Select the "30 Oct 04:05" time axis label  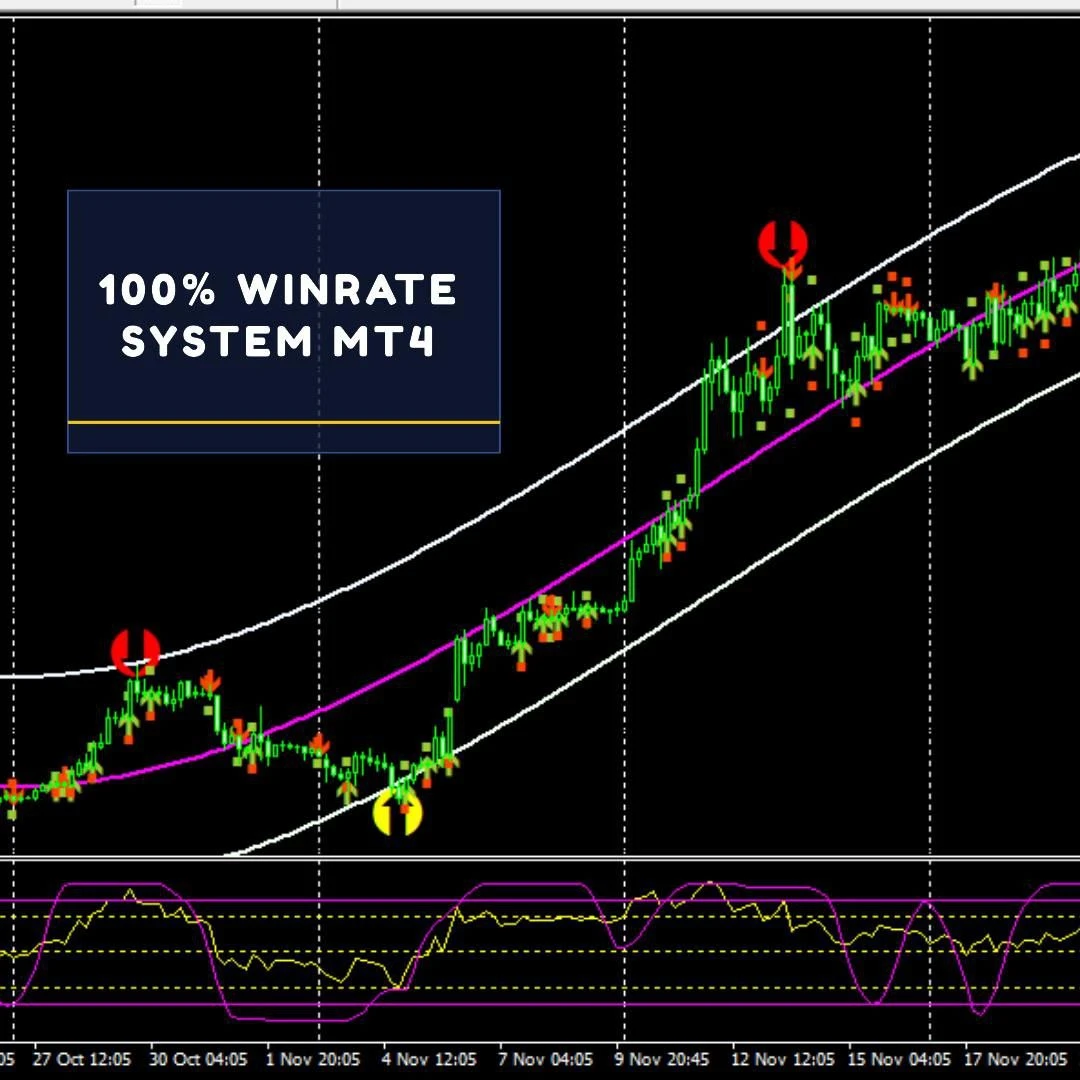click(199, 1058)
